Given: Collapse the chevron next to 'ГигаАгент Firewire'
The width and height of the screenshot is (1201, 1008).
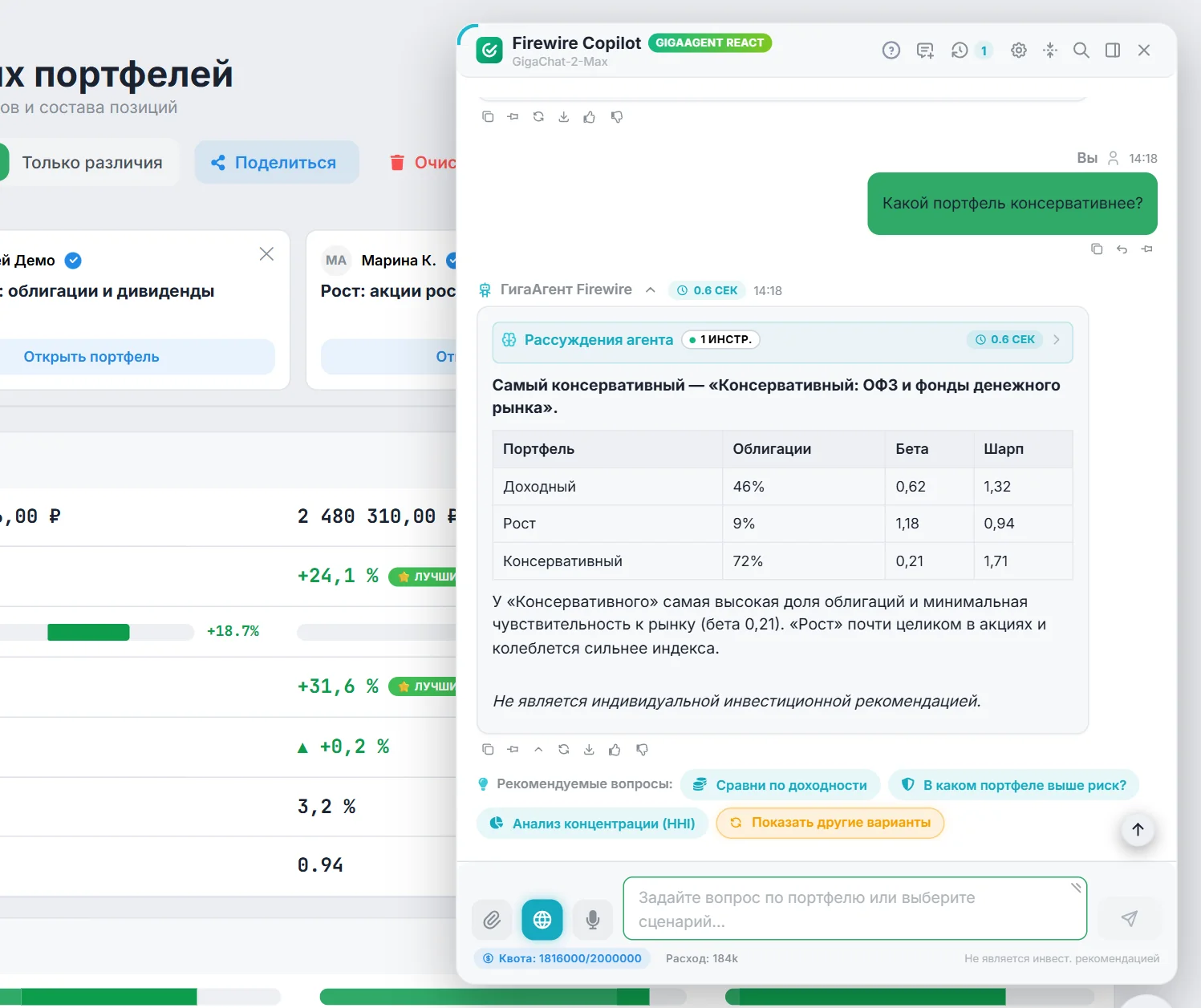Looking at the screenshot, I should [x=651, y=290].
